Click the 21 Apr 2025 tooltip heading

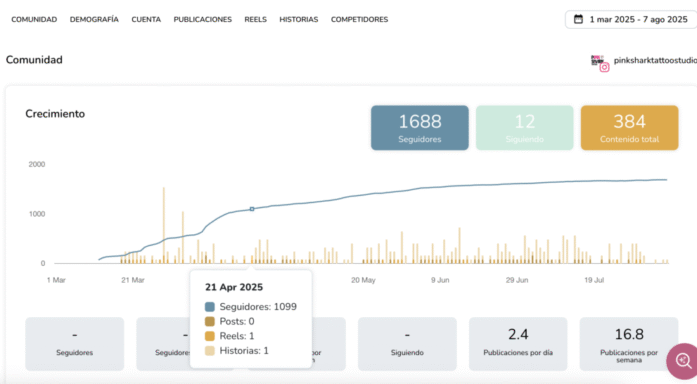234,287
